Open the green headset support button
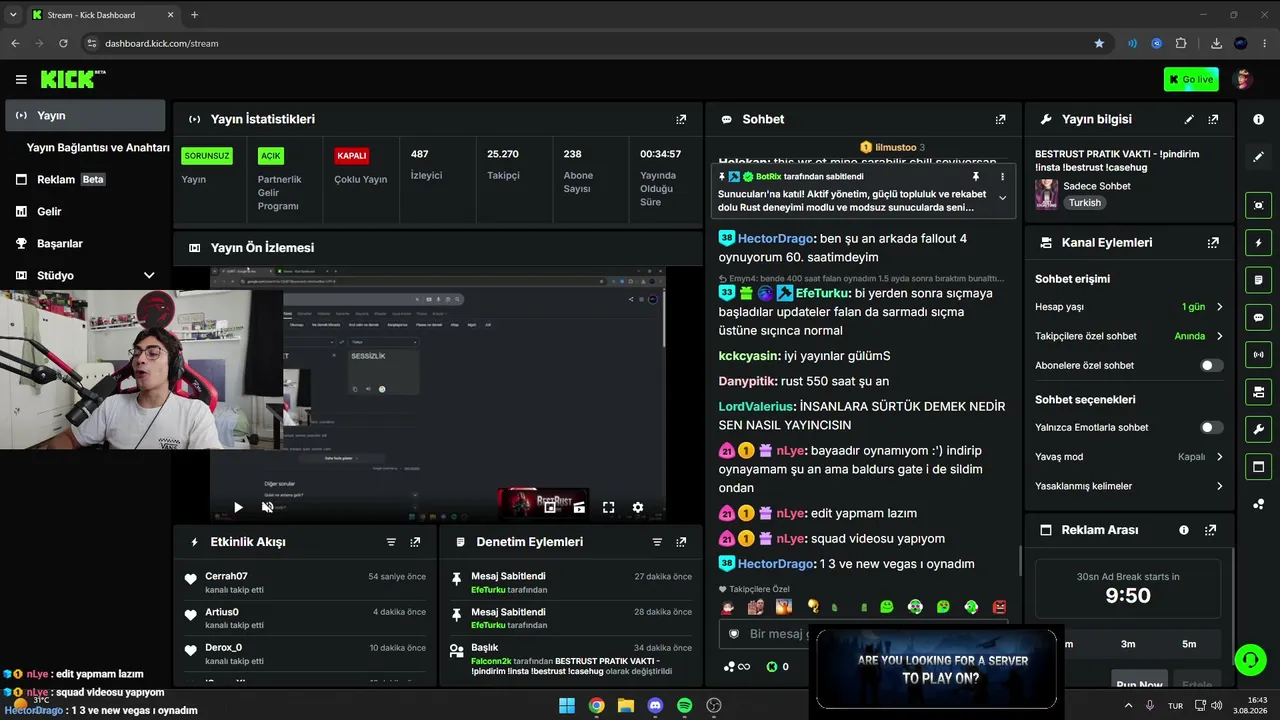Viewport: 1280px width, 720px height. click(x=1250, y=659)
